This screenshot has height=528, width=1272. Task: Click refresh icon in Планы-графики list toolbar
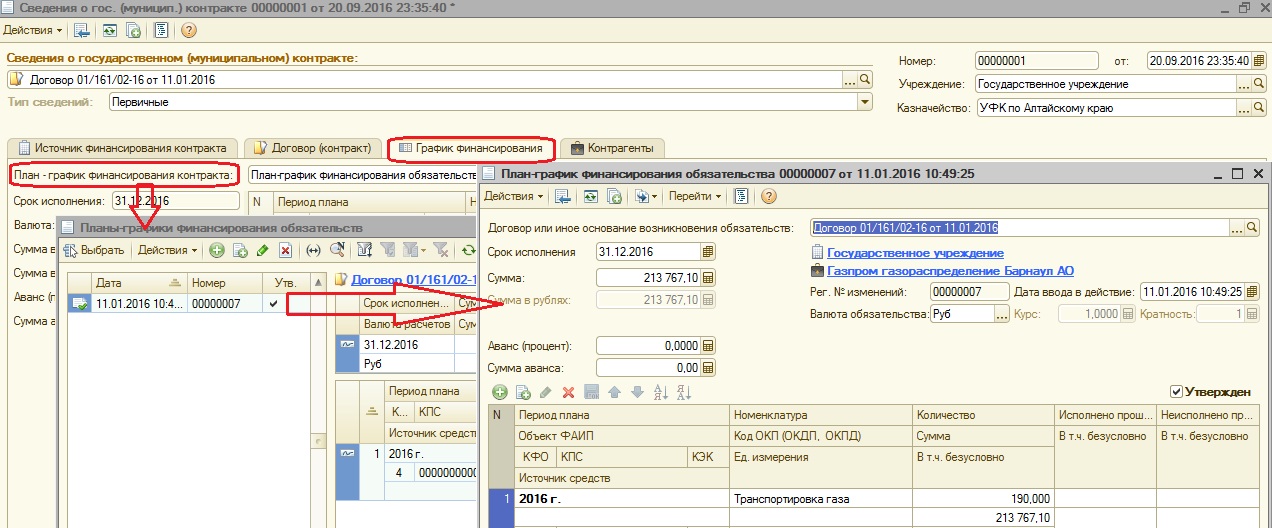(466, 250)
